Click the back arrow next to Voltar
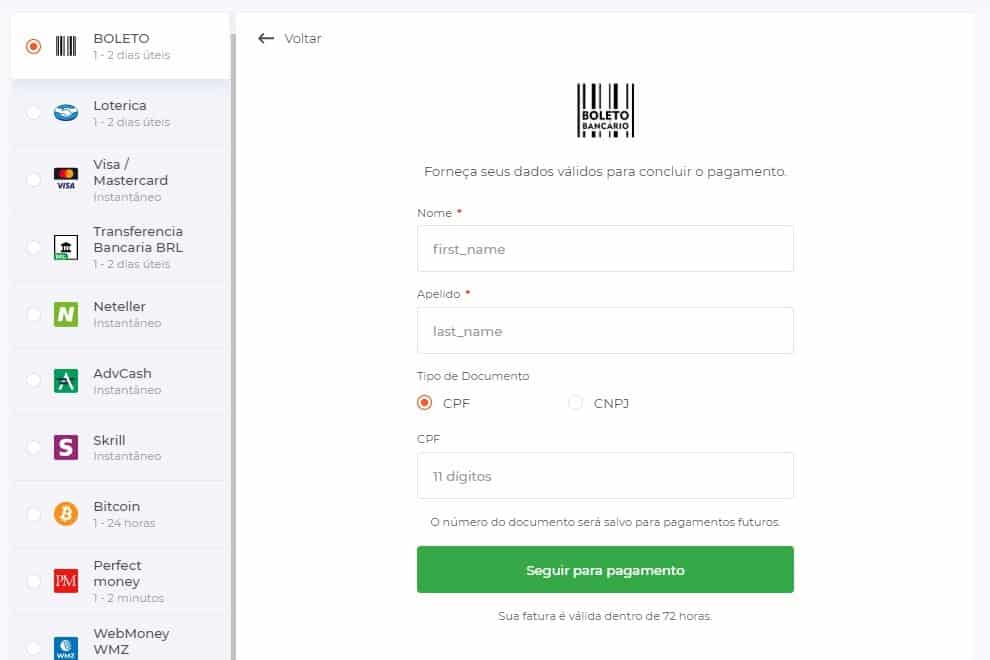990x660 pixels. (x=266, y=39)
